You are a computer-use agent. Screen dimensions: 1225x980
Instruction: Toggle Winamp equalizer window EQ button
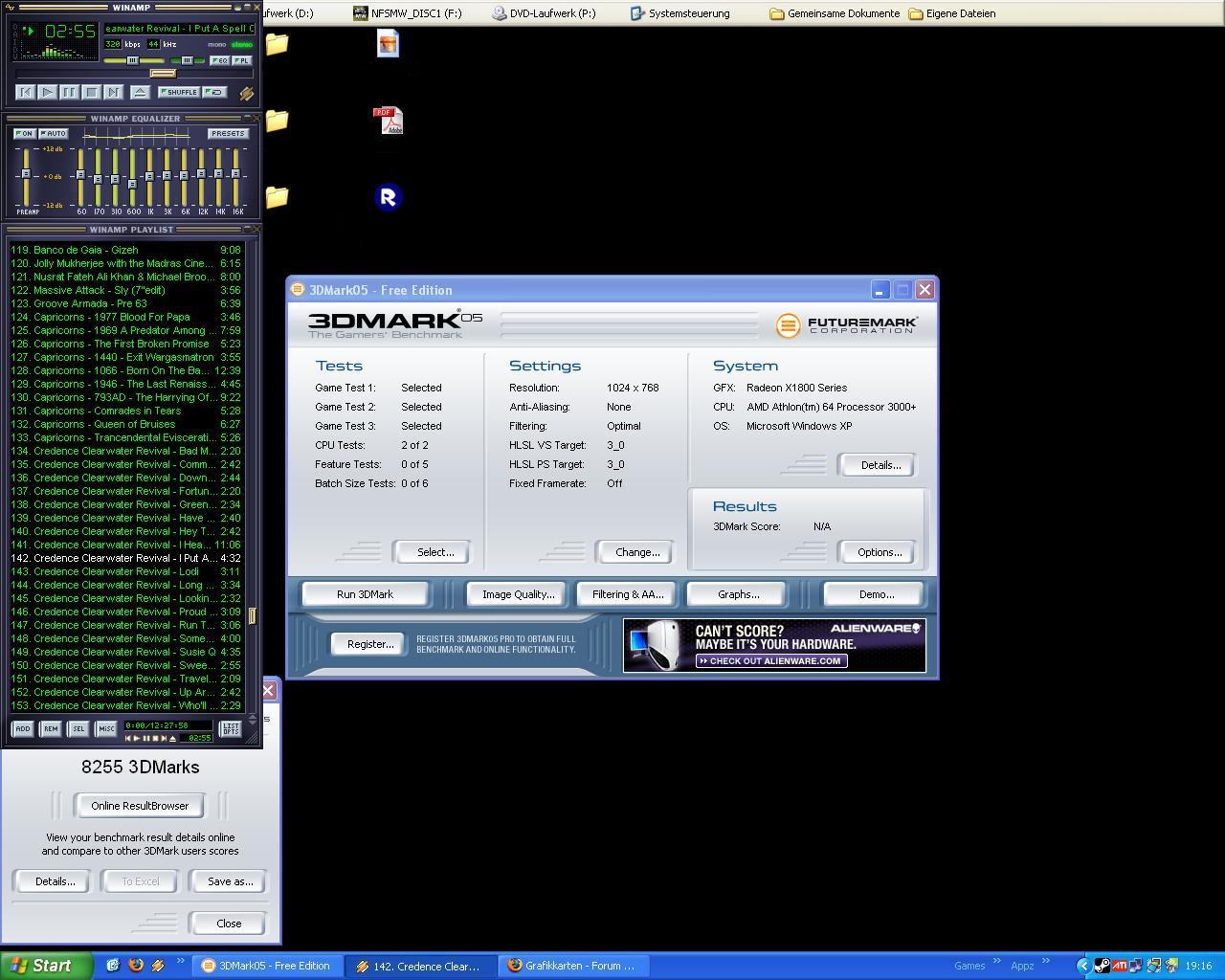tap(220, 60)
